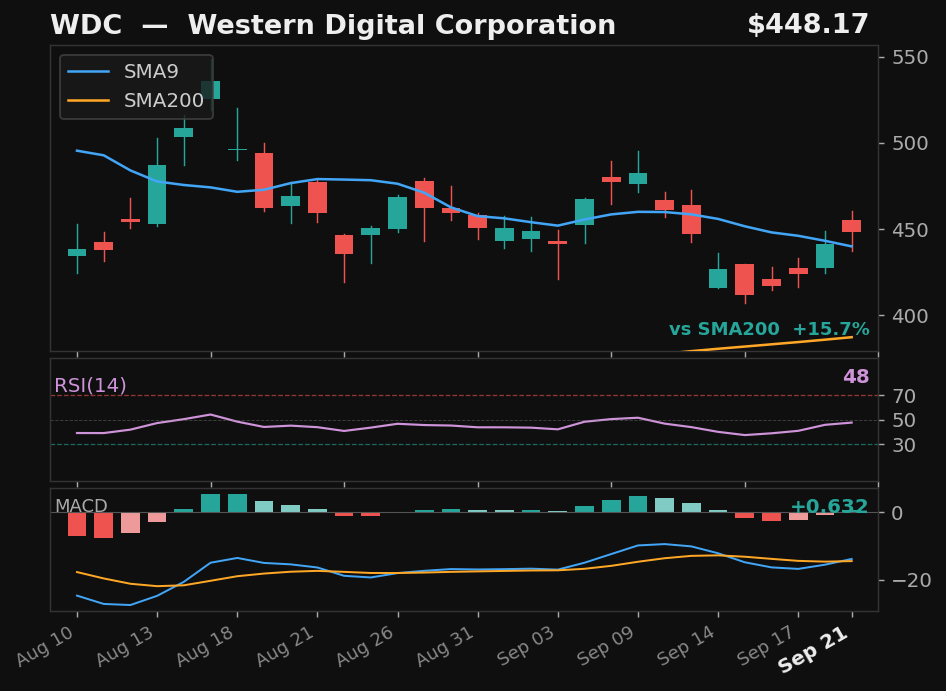
Task: Click the Aug 21 date label
Action: click(287, 646)
